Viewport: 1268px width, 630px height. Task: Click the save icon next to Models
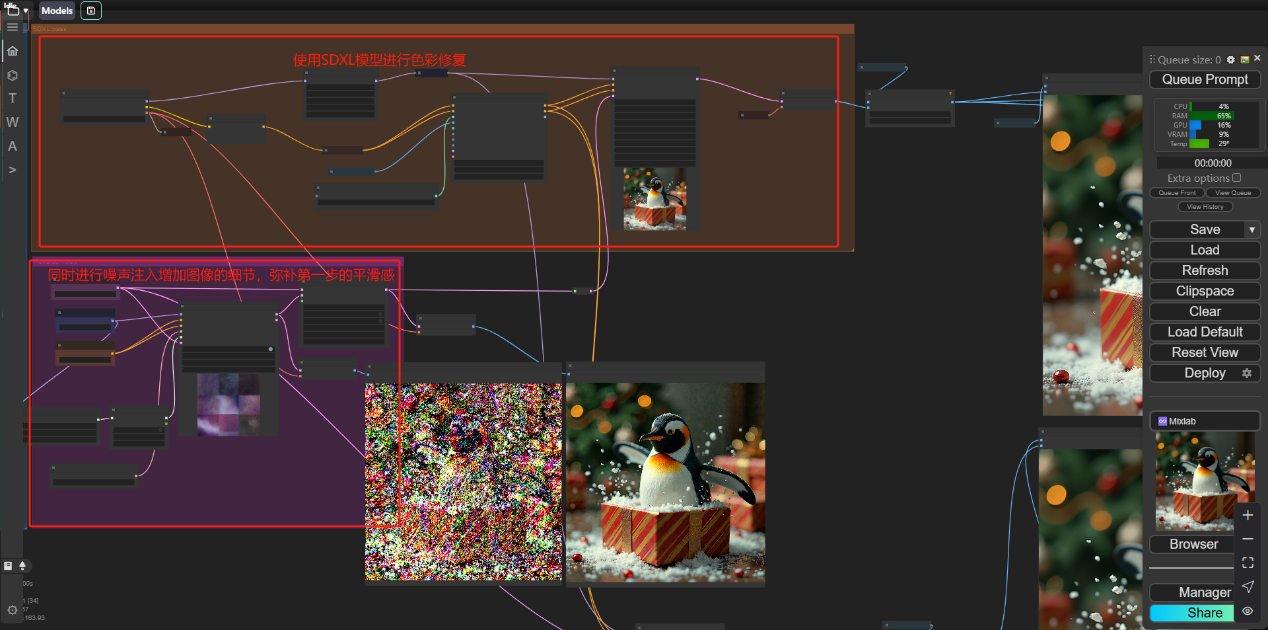coord(91,11)
